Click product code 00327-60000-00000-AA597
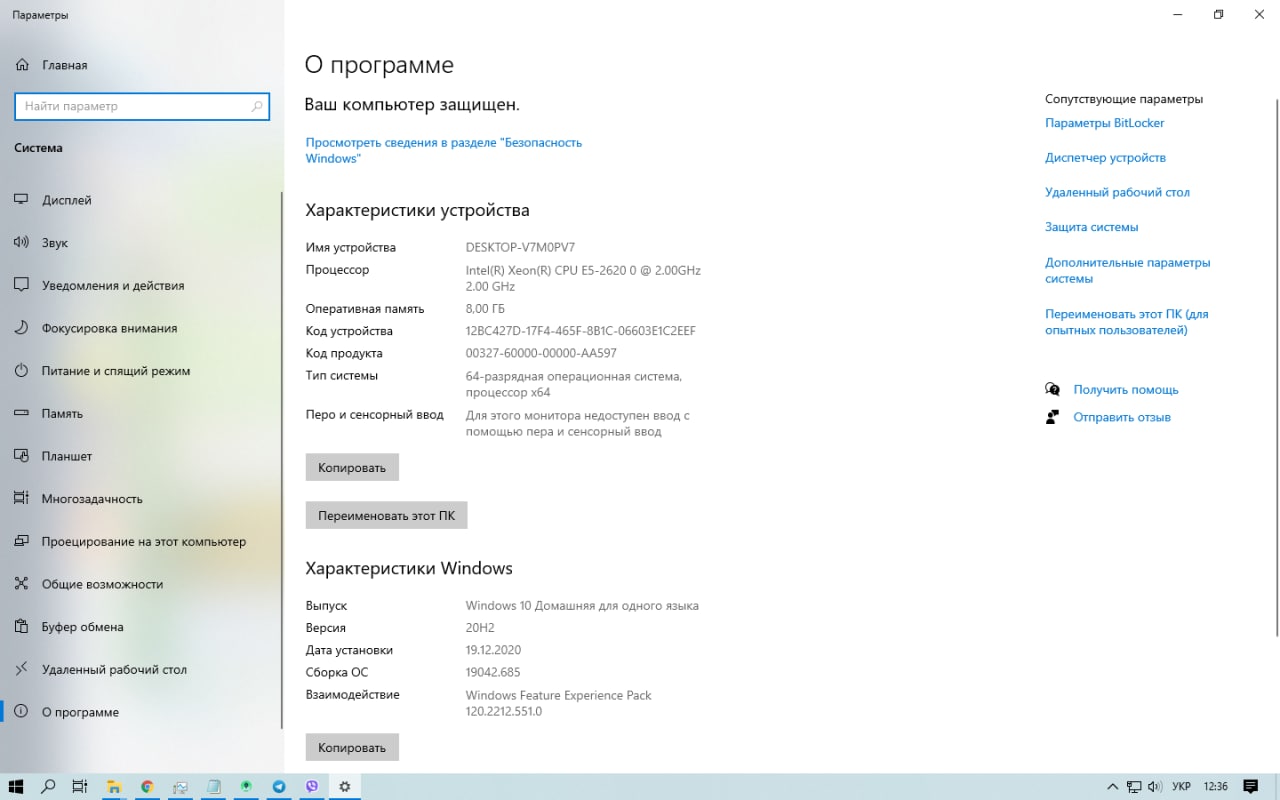Viewport: 1280px width, 800px height. click(x=541, y=353)
